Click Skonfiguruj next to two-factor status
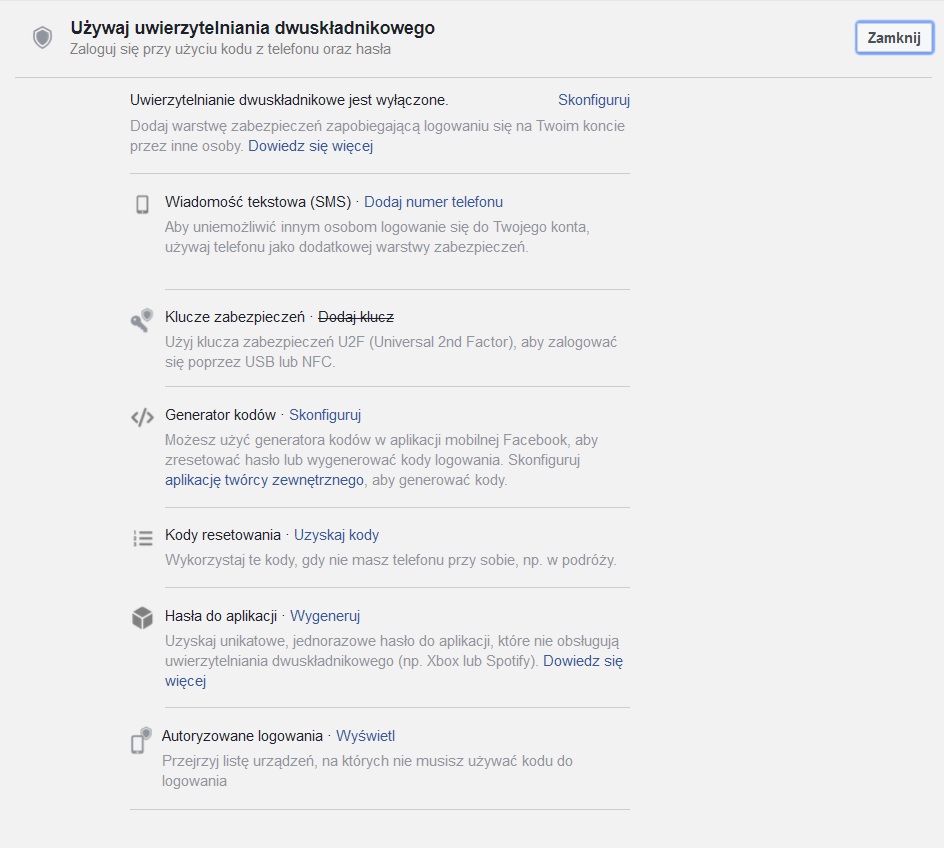This screenshot has width=944, height=848. (594, 100)
